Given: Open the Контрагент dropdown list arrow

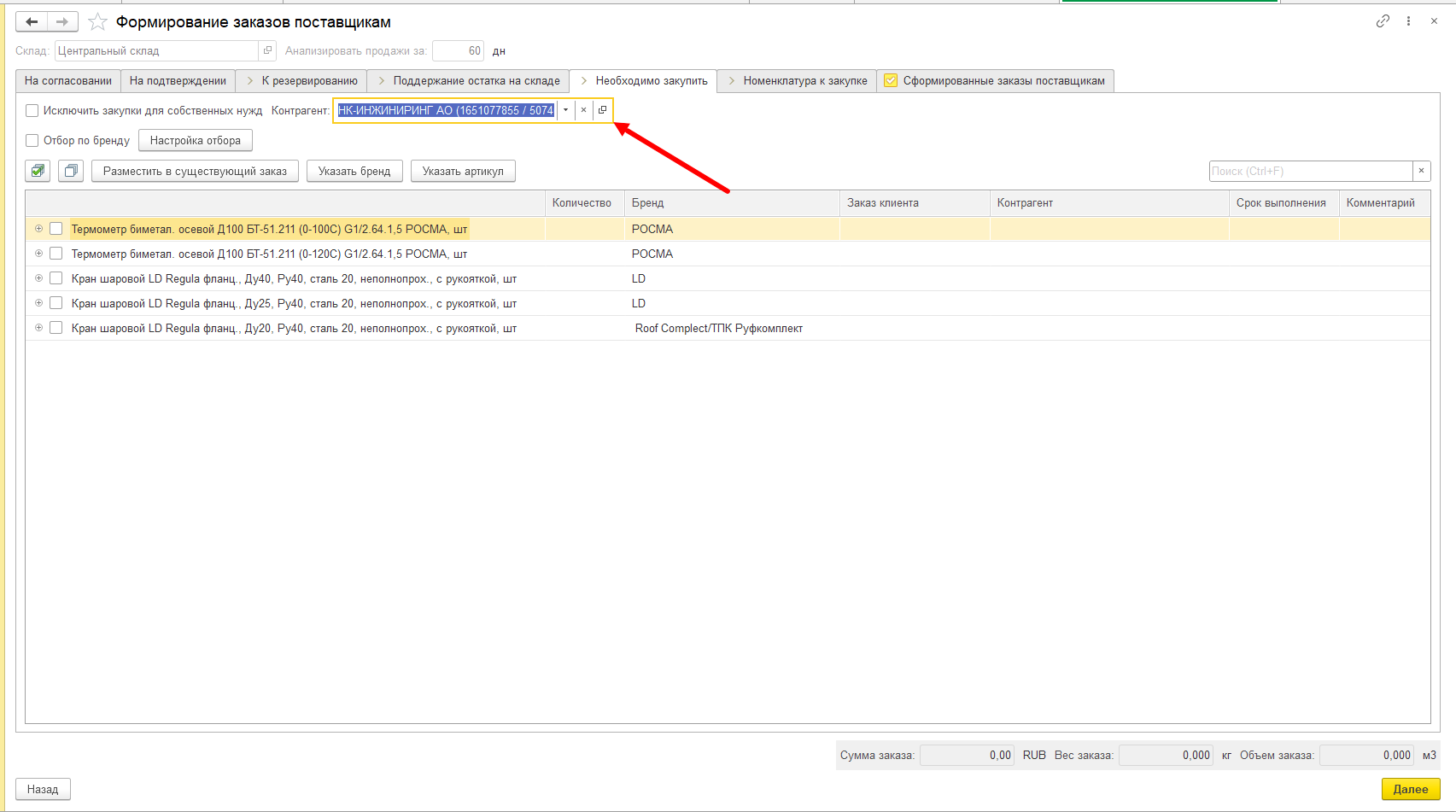Looking at the screenshot, I should tap(565, 110).
